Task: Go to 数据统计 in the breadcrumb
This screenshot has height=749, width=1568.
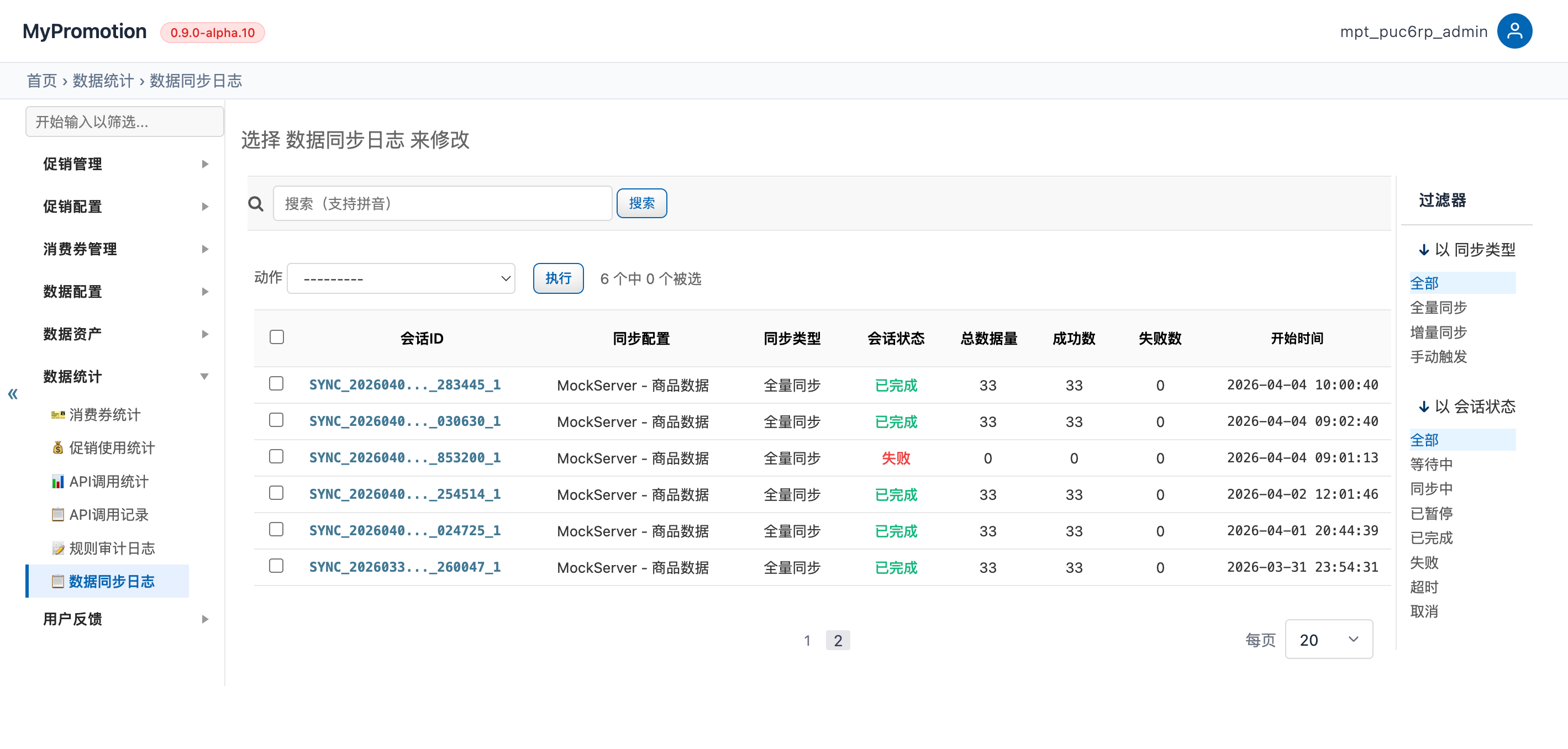Action: tap(103, 81)
